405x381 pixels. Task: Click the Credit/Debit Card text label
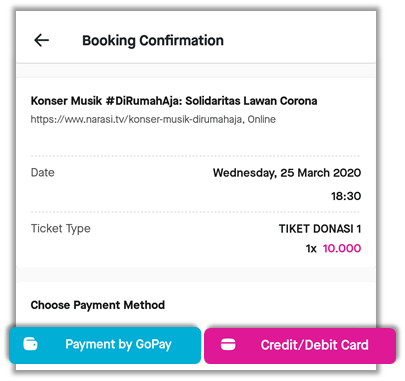tap(315, 345)
